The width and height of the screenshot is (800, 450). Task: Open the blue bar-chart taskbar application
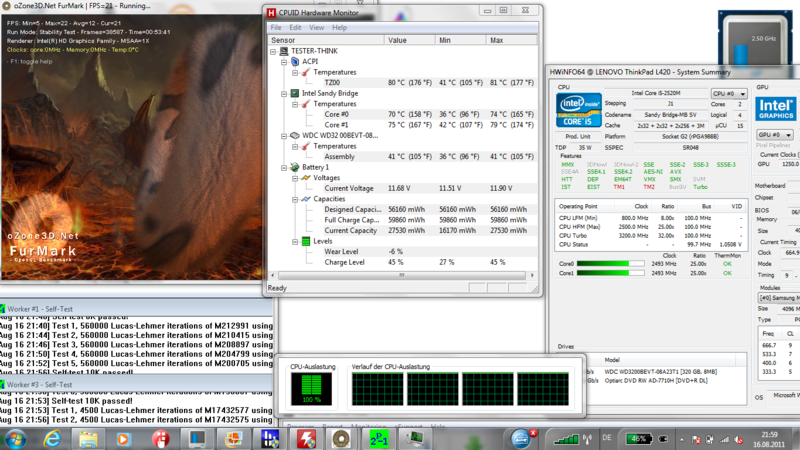[x=269, y=438]
